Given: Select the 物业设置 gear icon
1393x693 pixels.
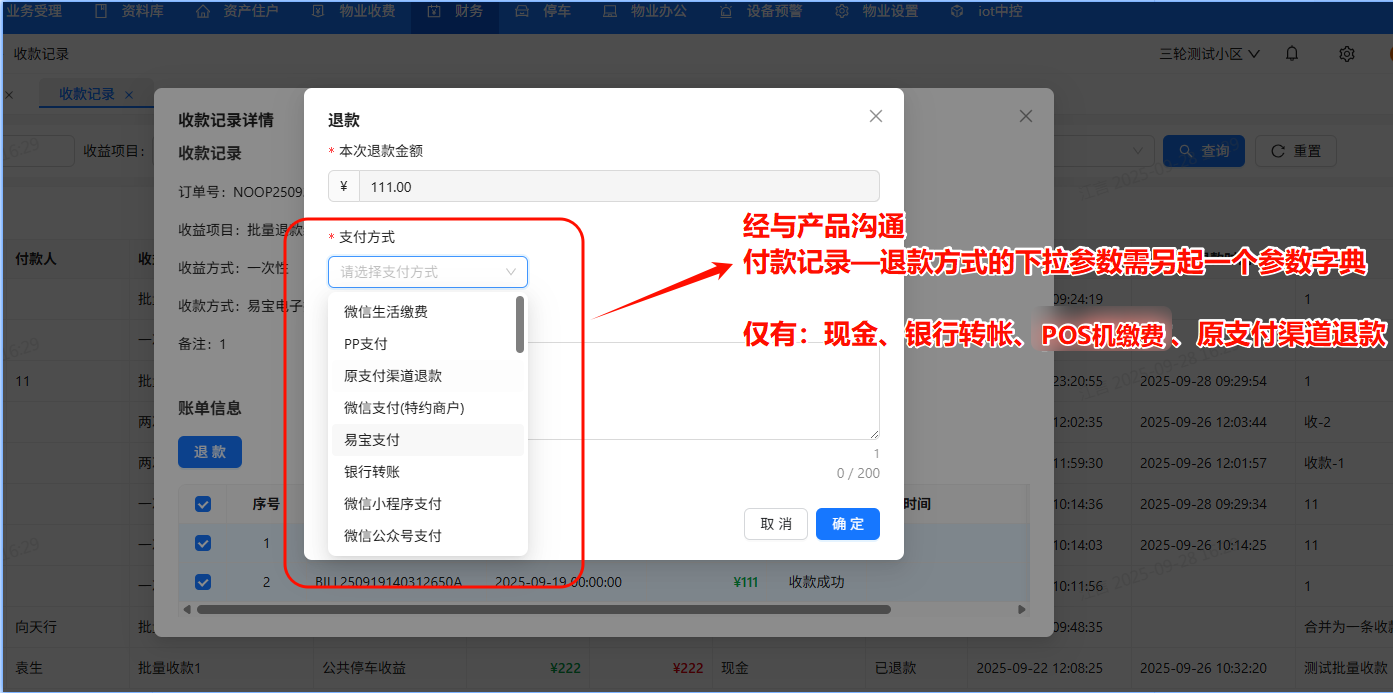Looking at the screenshot, I should pyautogui.click(x=841, y=13).
